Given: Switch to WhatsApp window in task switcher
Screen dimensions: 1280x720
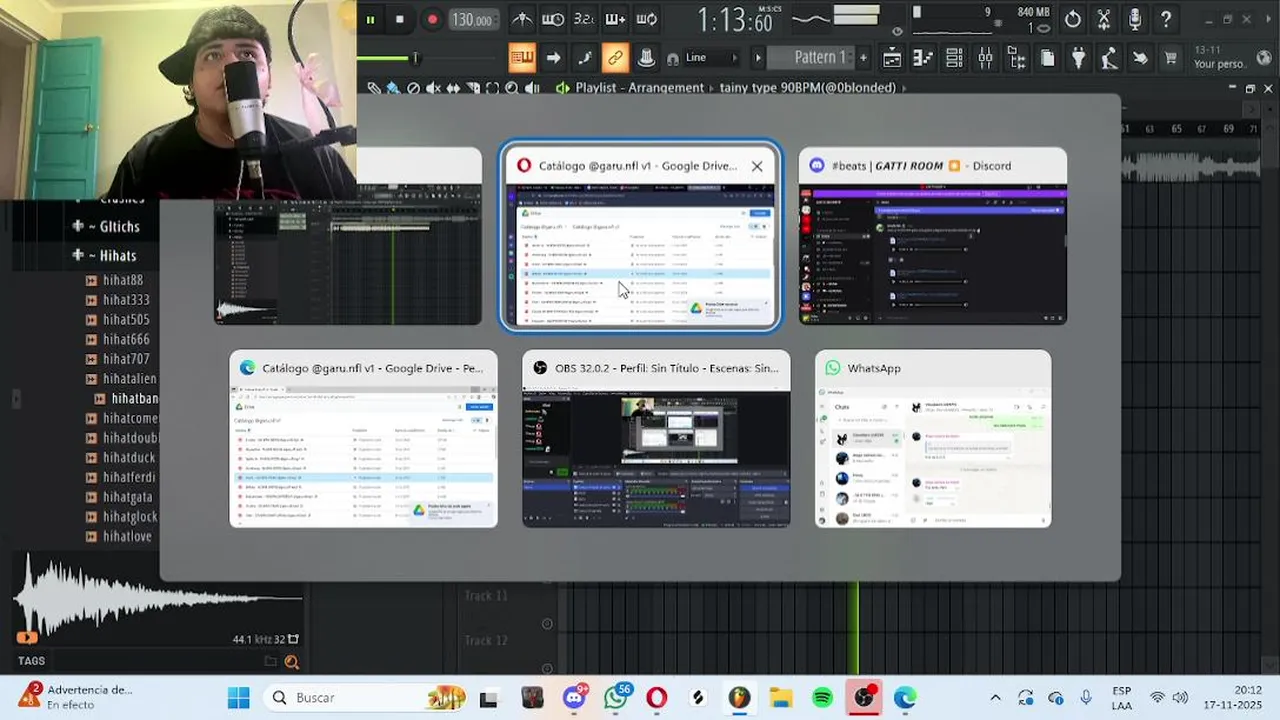Looking at the screenshot, I should [933, 438].
